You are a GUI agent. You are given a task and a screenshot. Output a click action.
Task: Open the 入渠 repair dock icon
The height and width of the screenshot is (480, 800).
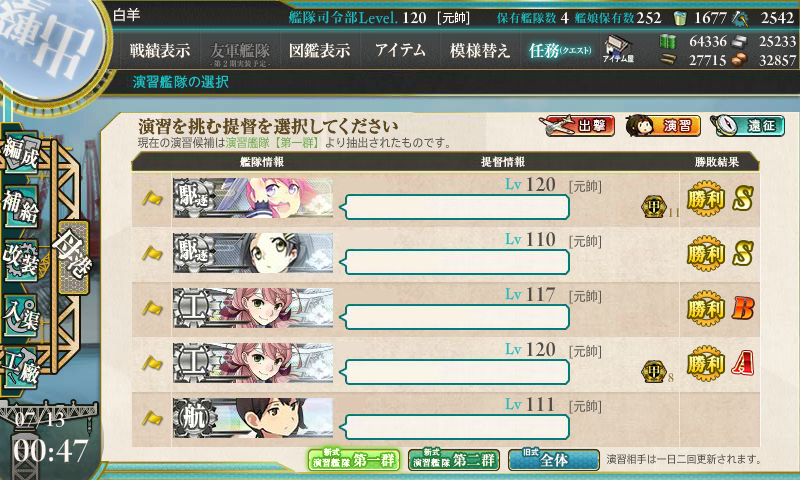(x=20, y=316)
